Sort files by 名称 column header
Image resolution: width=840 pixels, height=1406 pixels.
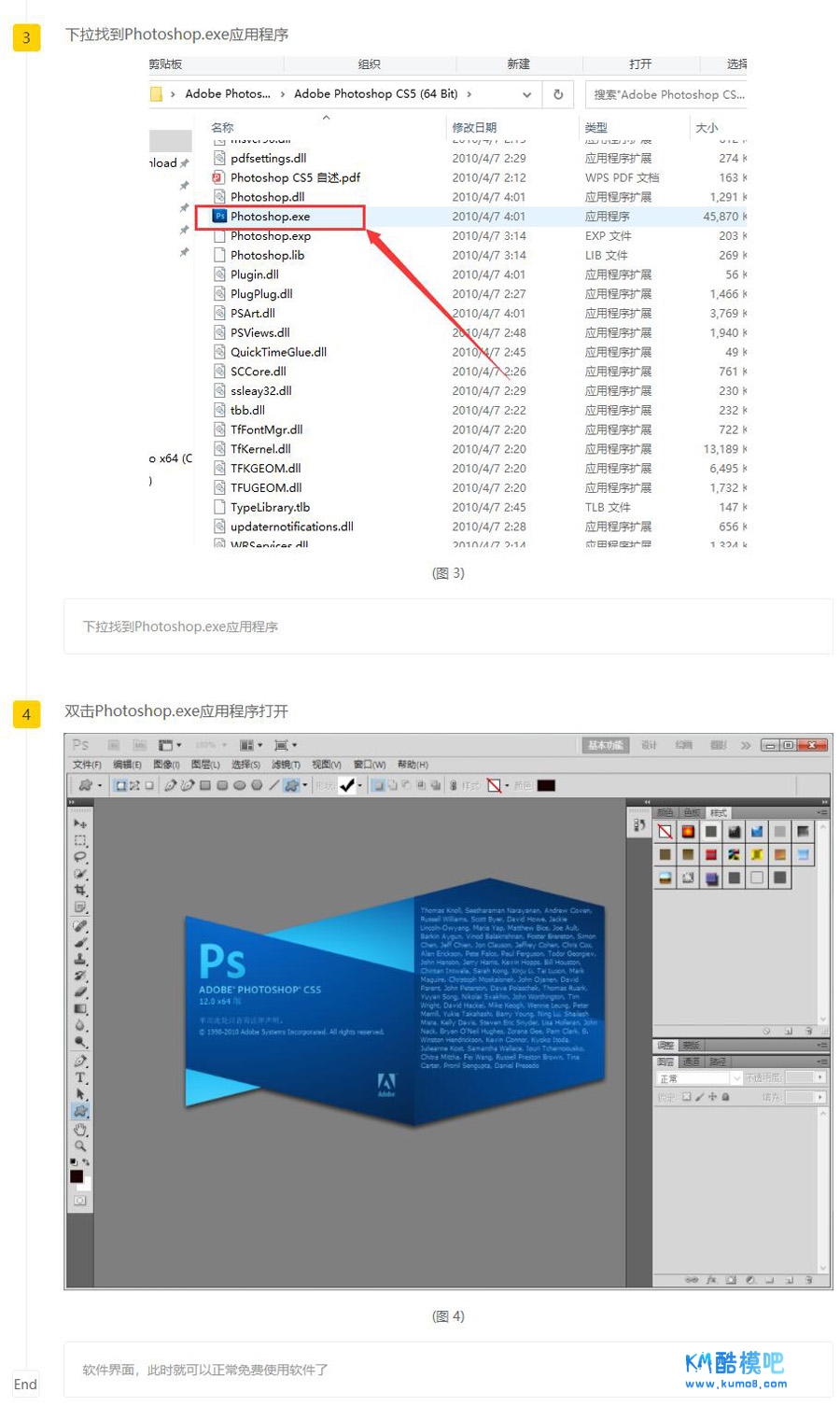(222, 128)
